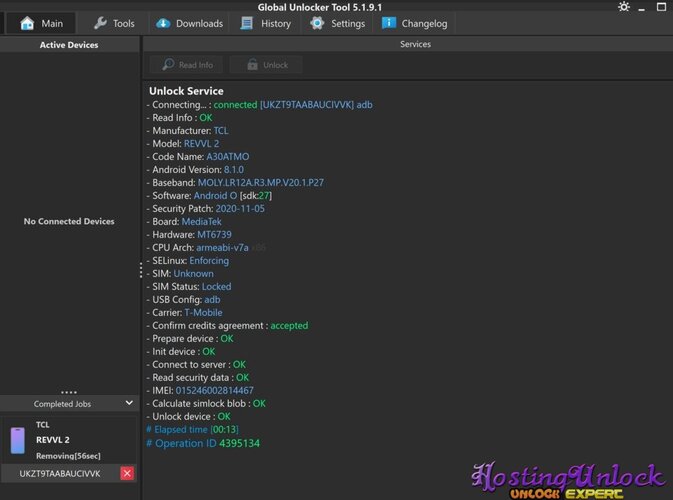Click the phone thumbnail for TCL REVVL 2
673x500 pixels.
[18, 440]
